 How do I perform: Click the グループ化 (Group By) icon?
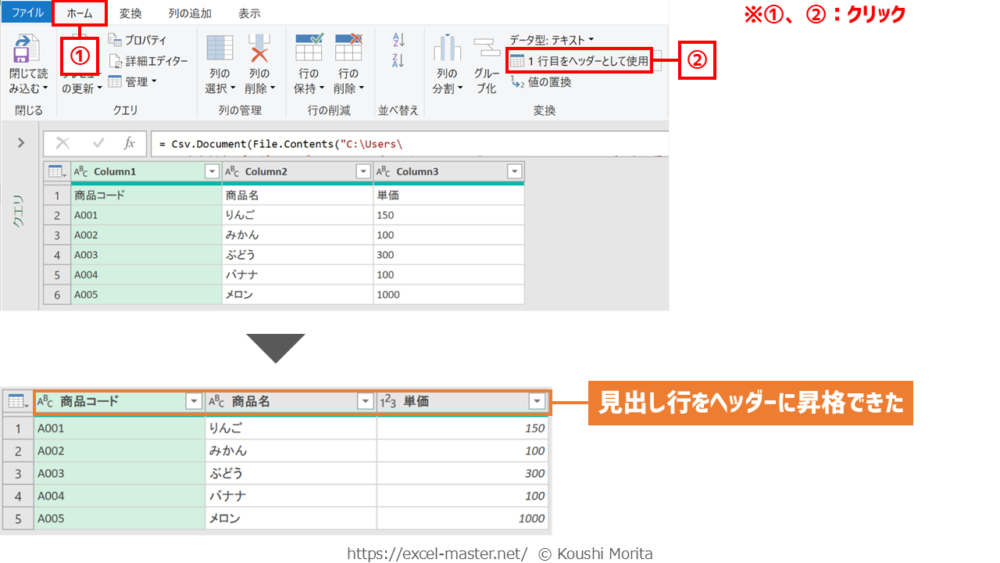[x=486, y=50]
